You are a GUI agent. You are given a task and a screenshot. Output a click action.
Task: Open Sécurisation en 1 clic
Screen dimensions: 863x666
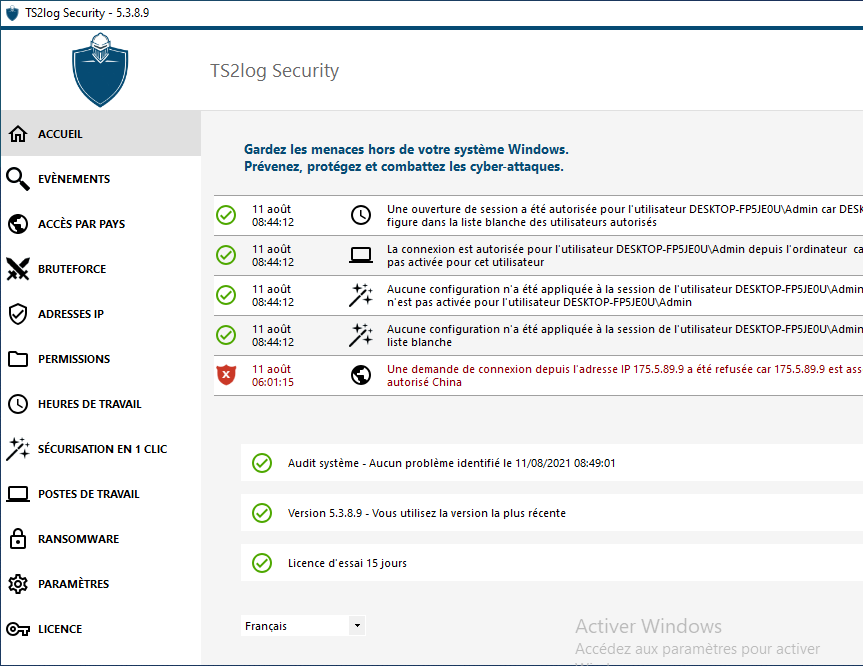point(101,449)
